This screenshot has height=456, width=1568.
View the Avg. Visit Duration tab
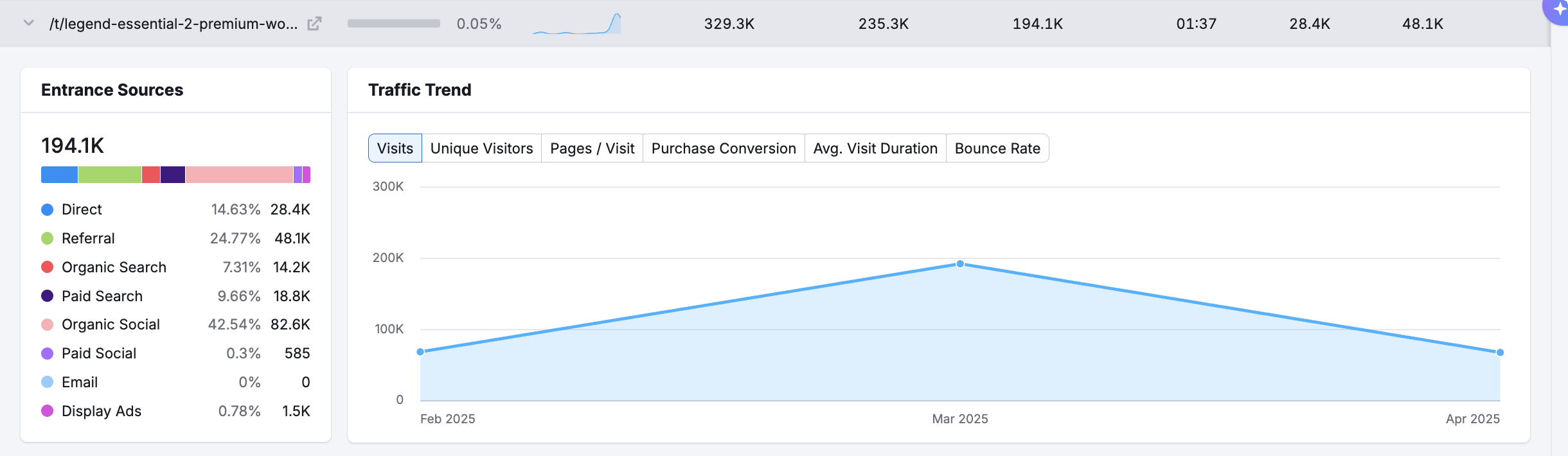tap(875, 148)
